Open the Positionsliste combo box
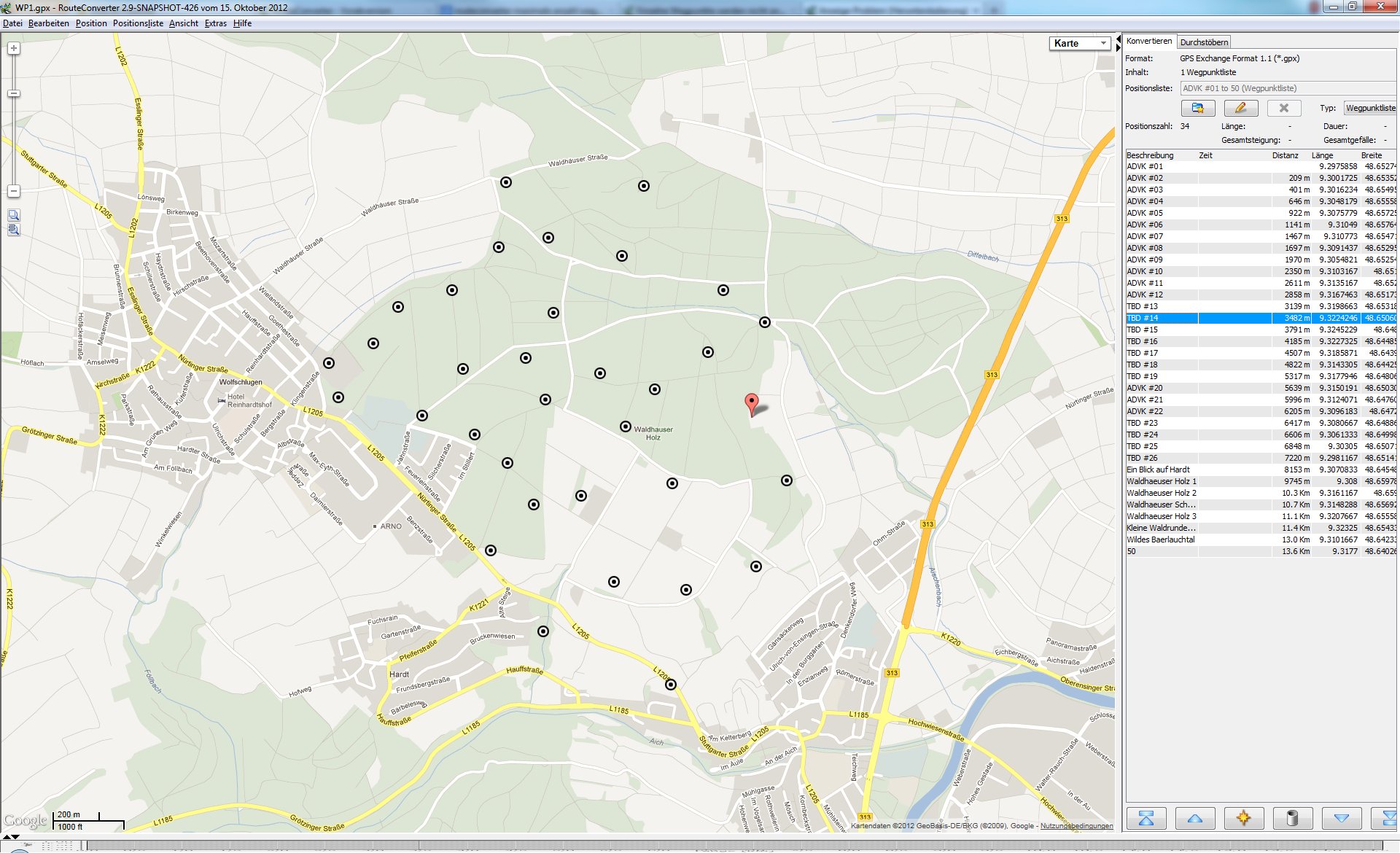Screen dimensions: 1400x853 pos(1287,88)
